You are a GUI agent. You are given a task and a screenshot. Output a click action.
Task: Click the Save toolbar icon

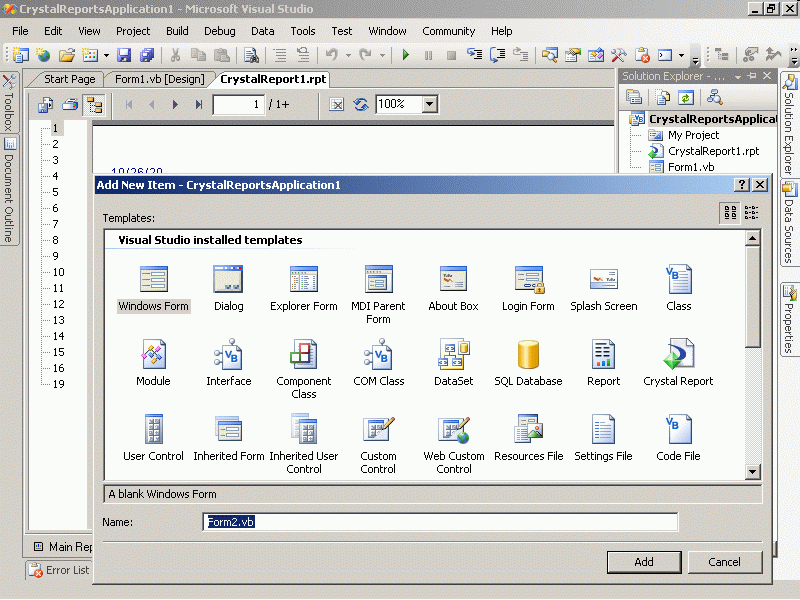coord(124,55)
